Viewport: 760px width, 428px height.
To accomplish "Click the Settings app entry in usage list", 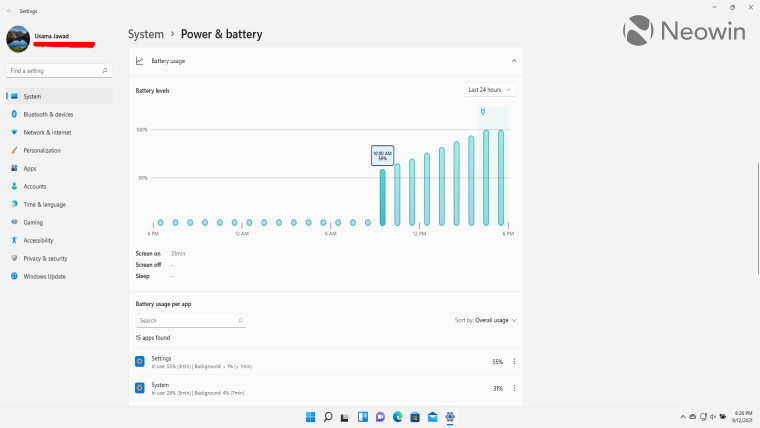I will coord(326,362).
